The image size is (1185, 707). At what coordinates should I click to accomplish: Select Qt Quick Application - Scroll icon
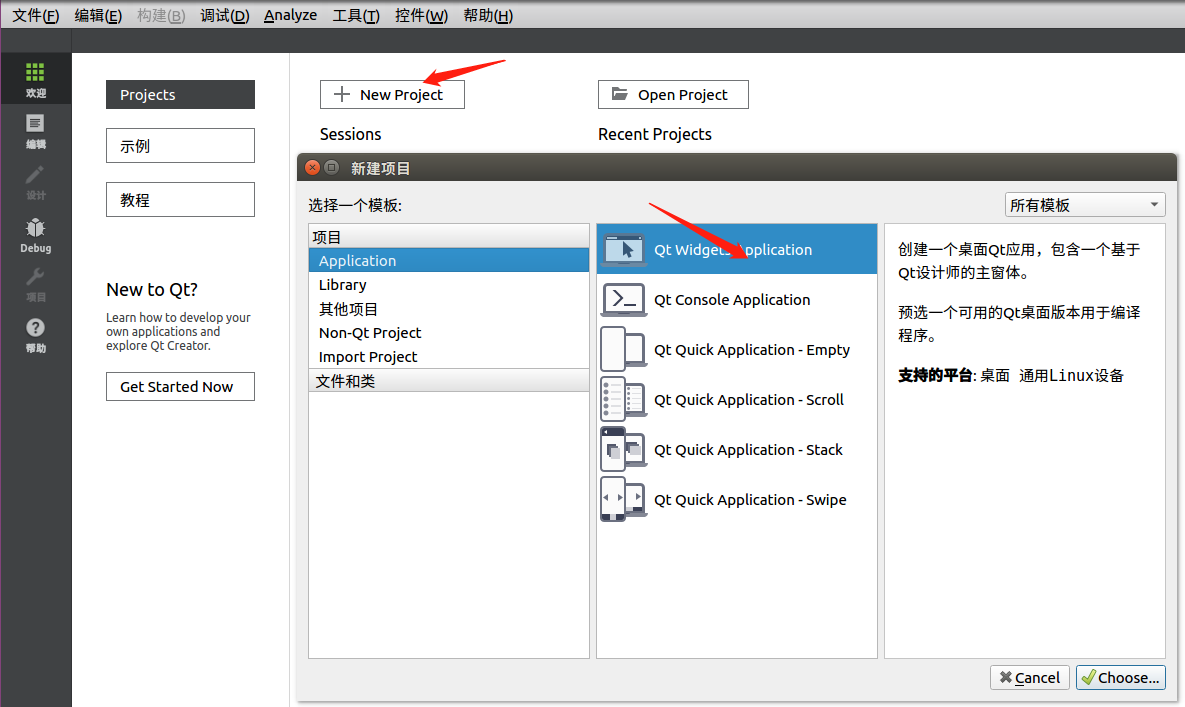point(623,400)
